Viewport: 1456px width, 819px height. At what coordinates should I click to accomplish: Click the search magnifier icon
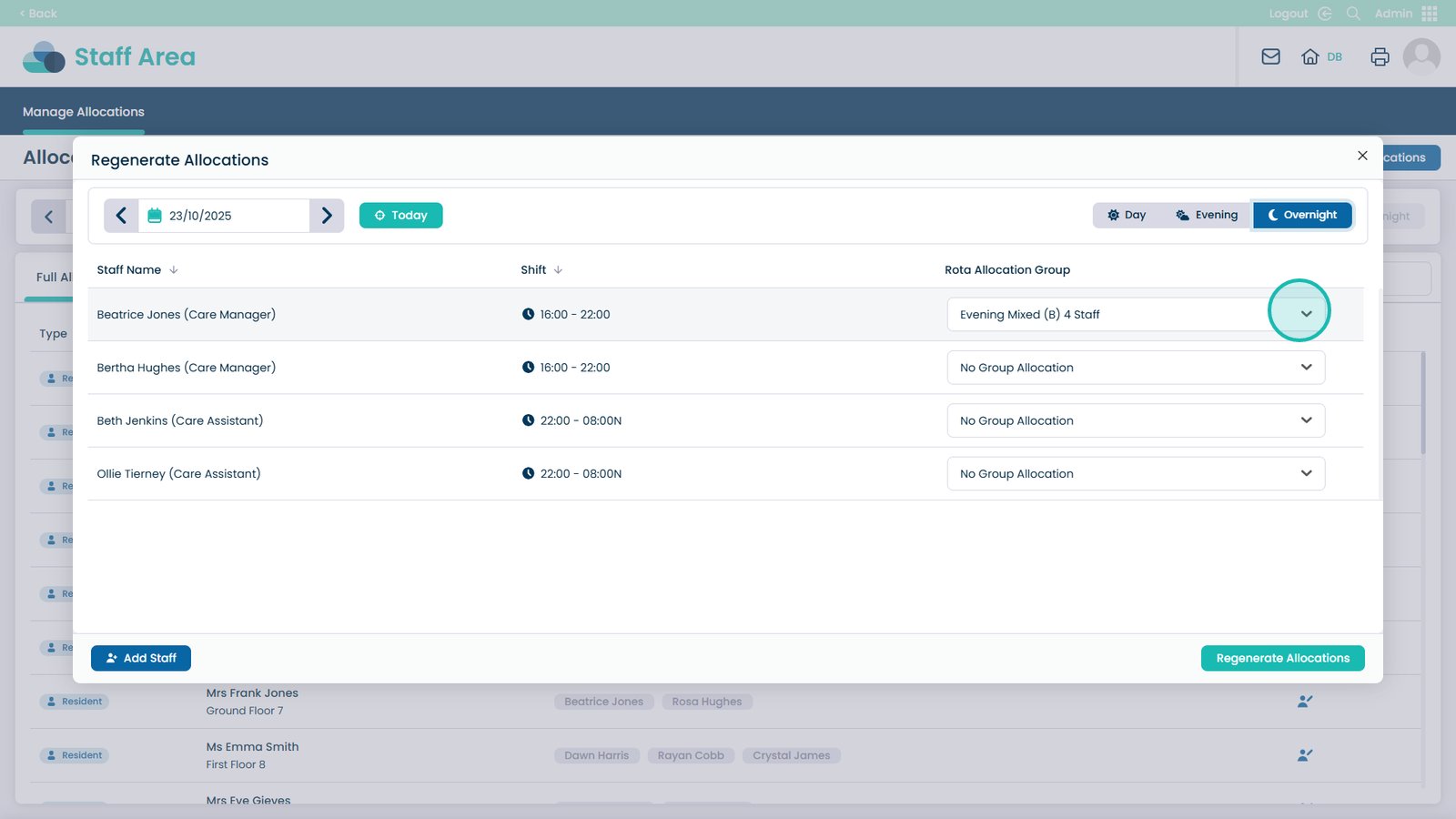pos(1353,14)
